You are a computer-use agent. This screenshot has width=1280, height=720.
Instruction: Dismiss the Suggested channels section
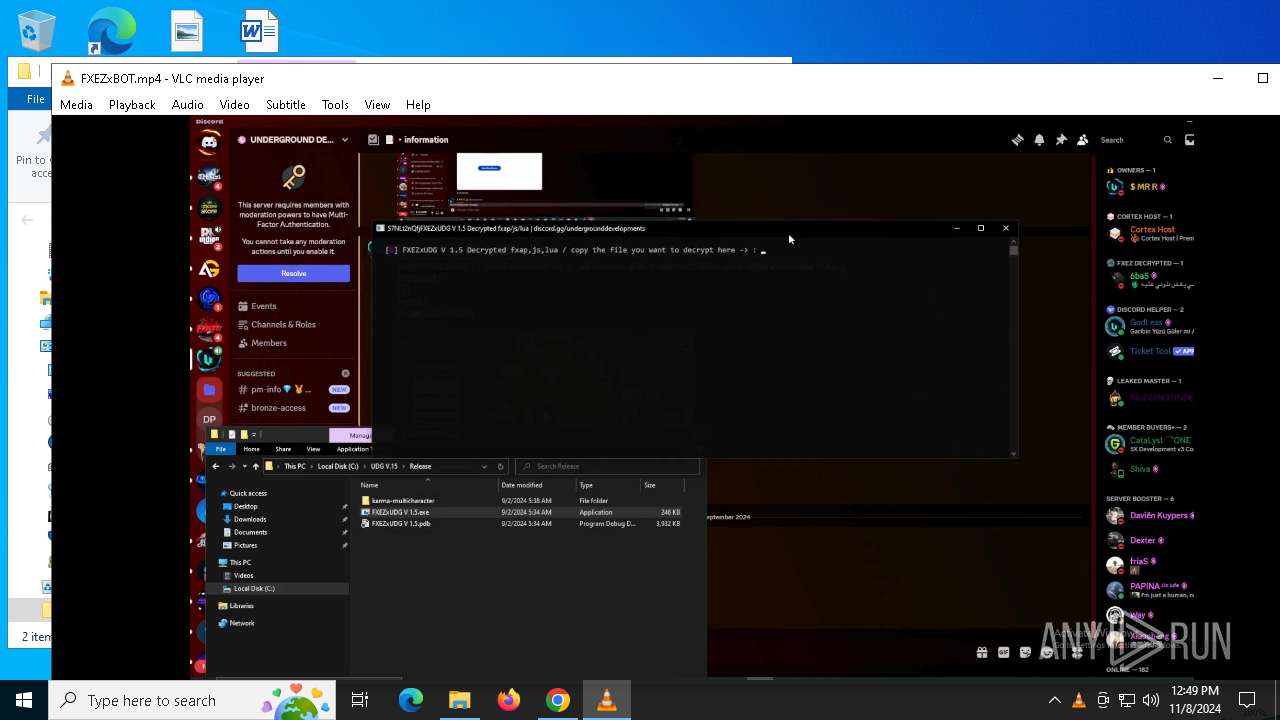(346, 373)
